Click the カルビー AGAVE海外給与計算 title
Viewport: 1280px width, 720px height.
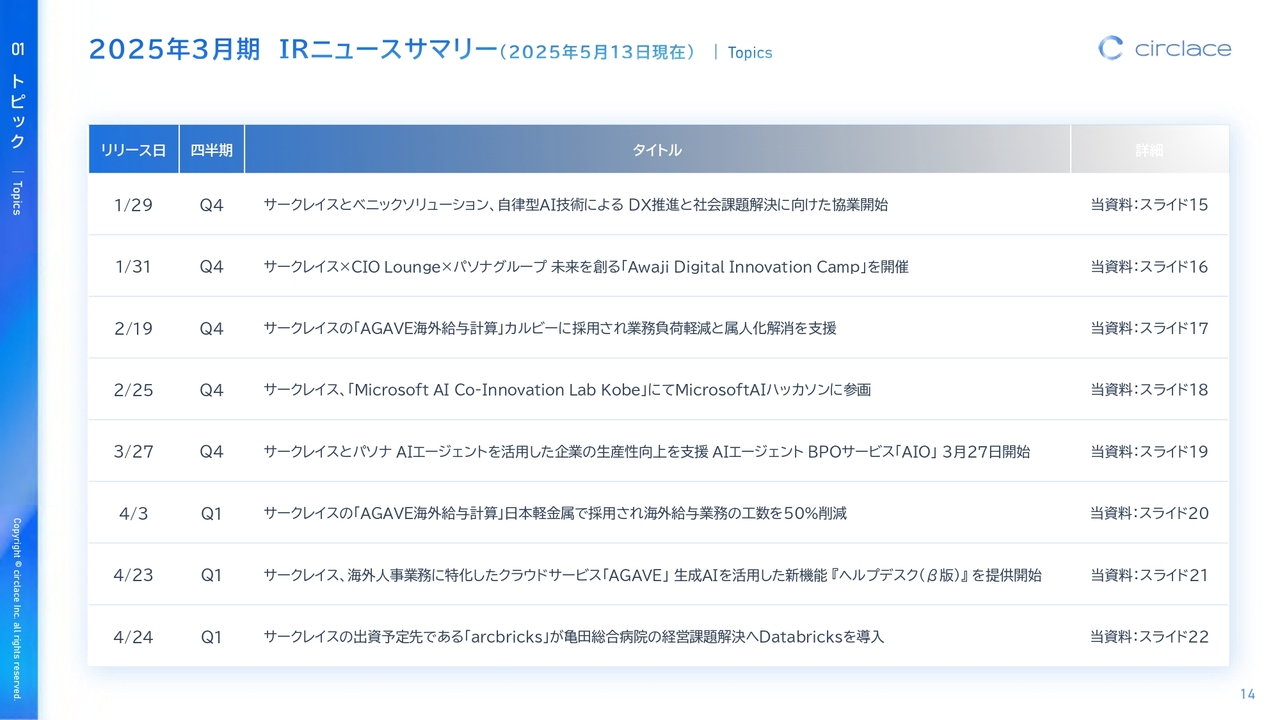(x=550, y=328)
